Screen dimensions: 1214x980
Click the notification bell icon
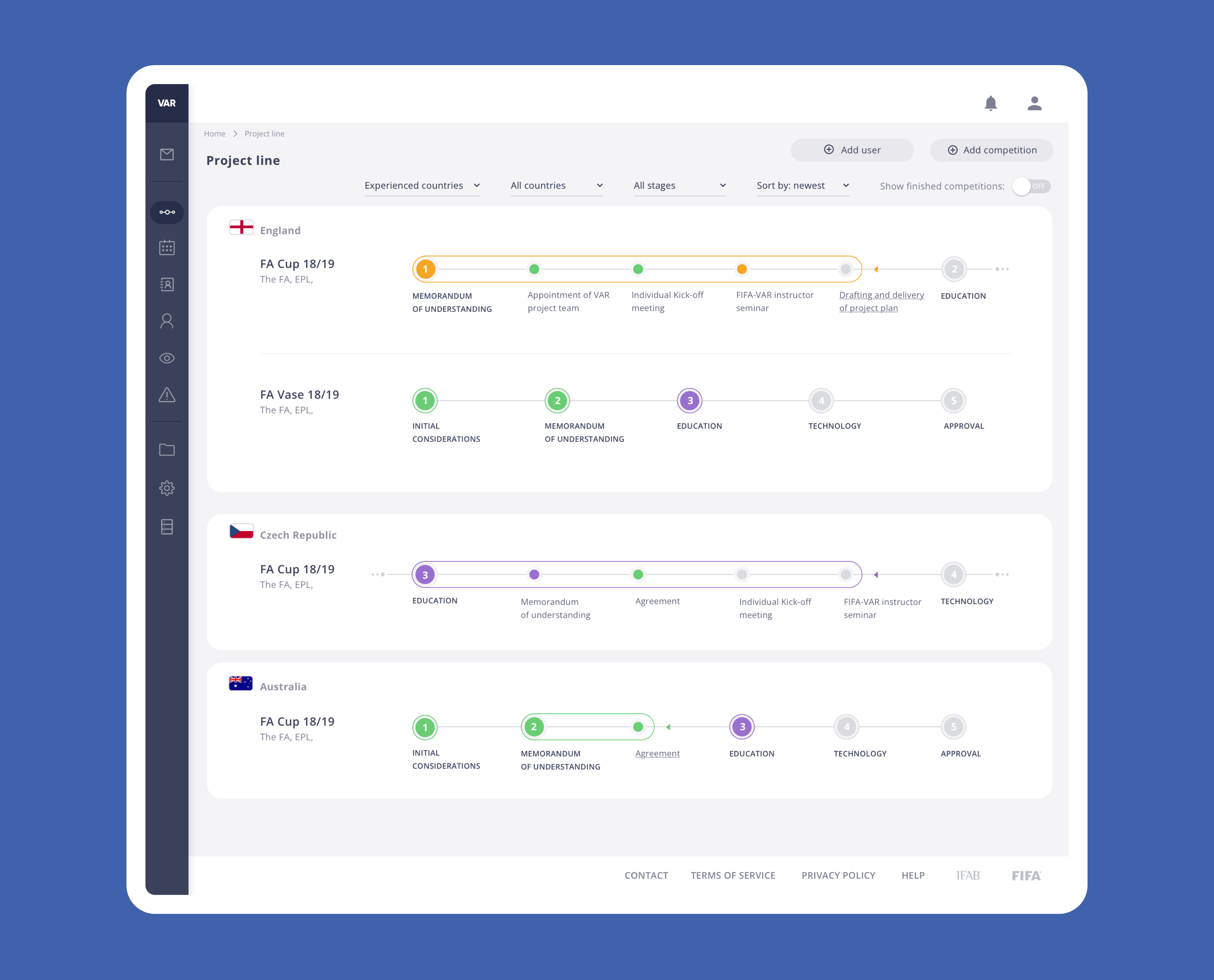(x=990, y=103)
